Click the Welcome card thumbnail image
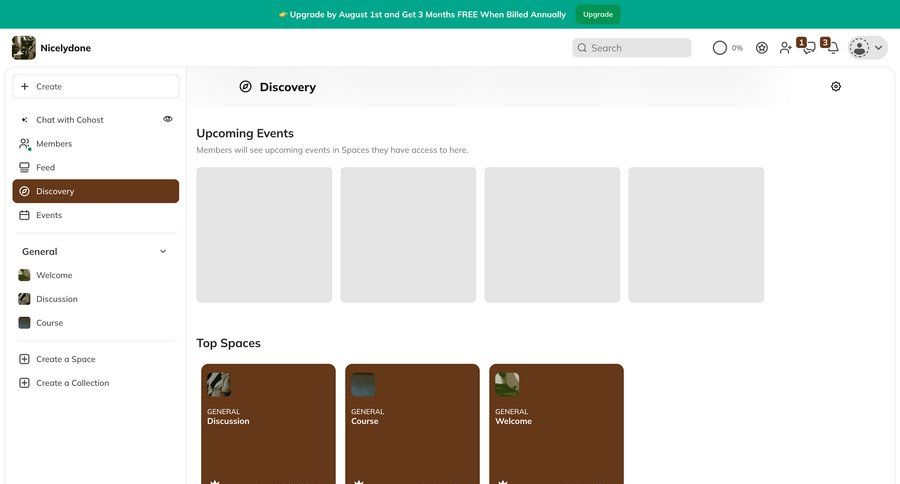The image size is (900, 484). tap(507, 385)
